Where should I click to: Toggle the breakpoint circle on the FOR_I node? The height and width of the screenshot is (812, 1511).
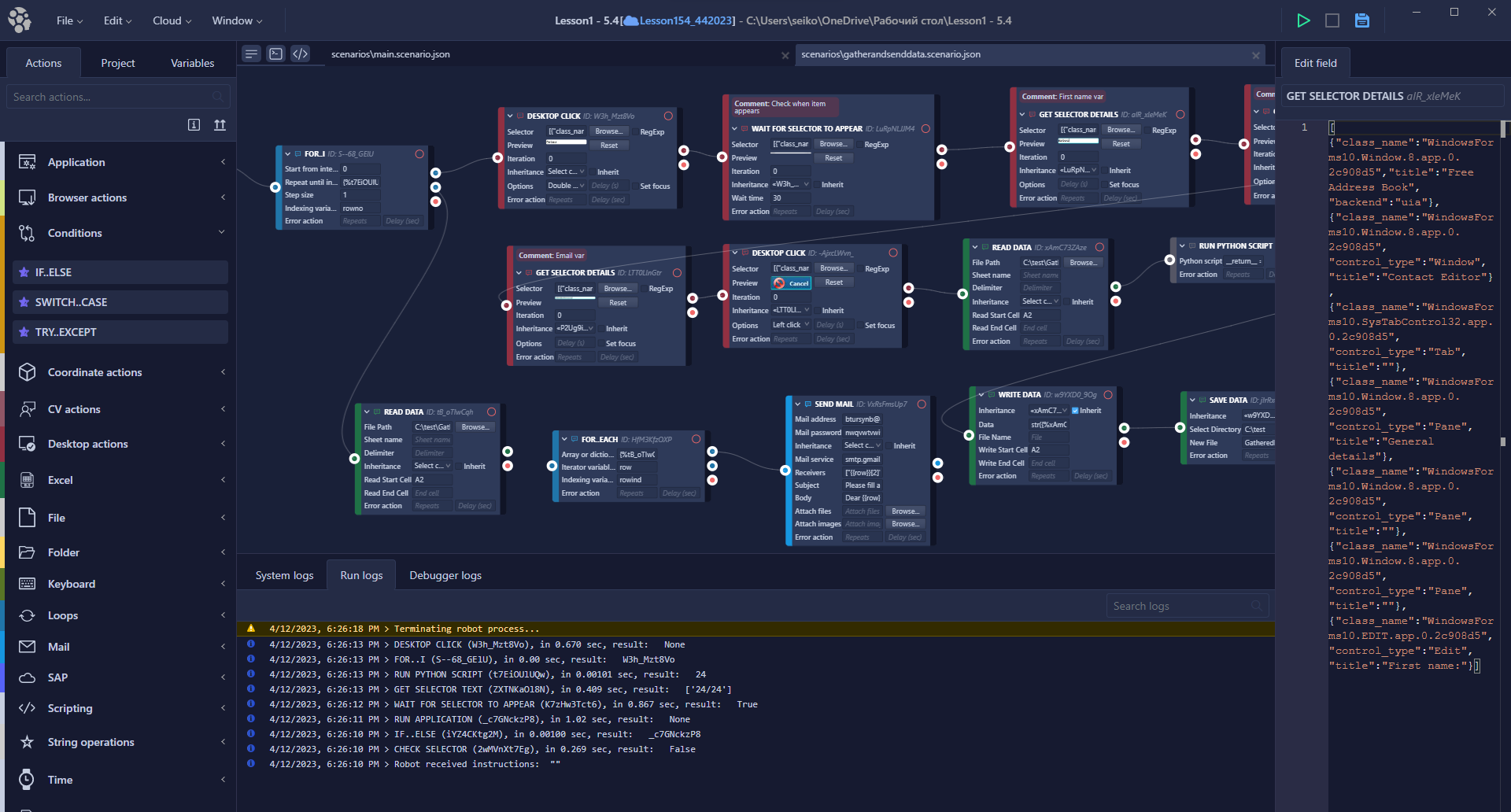420,154
